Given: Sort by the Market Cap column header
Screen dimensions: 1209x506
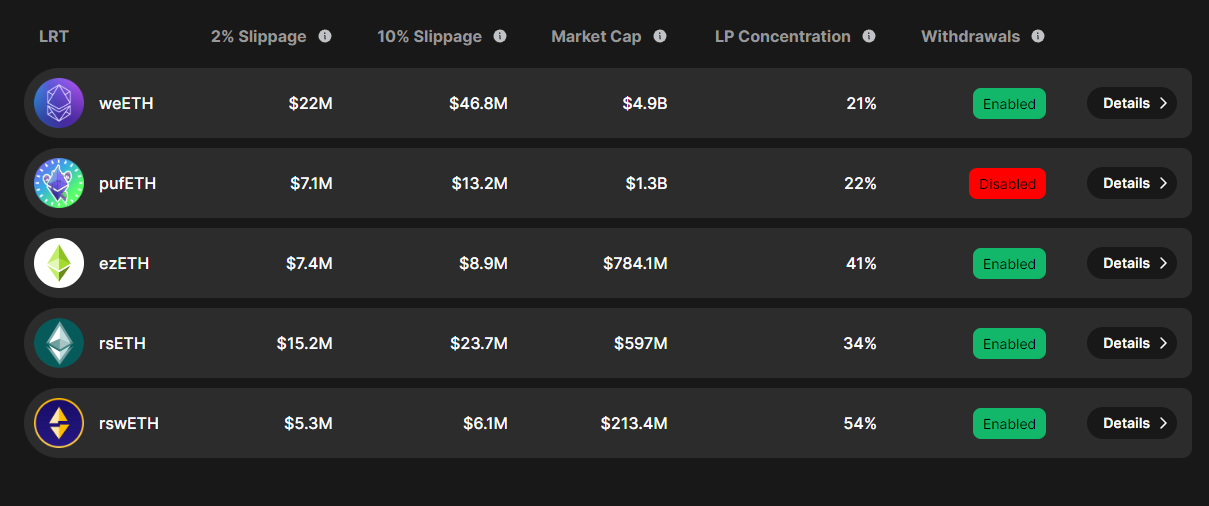Looking at the screenshot, I should (596, 36).
